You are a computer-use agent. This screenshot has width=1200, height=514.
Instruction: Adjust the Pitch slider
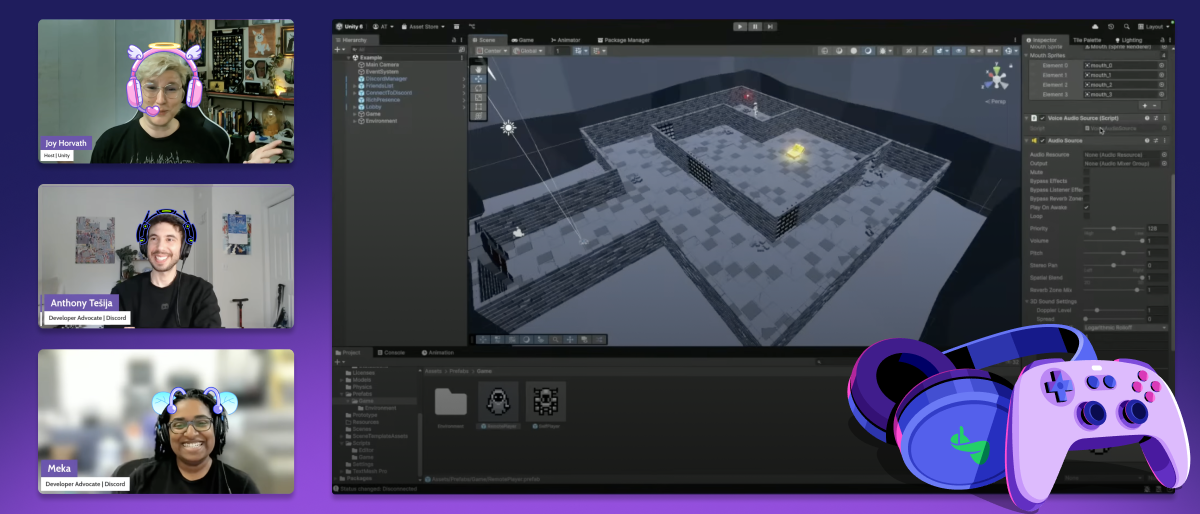[x=1114, y=253]
